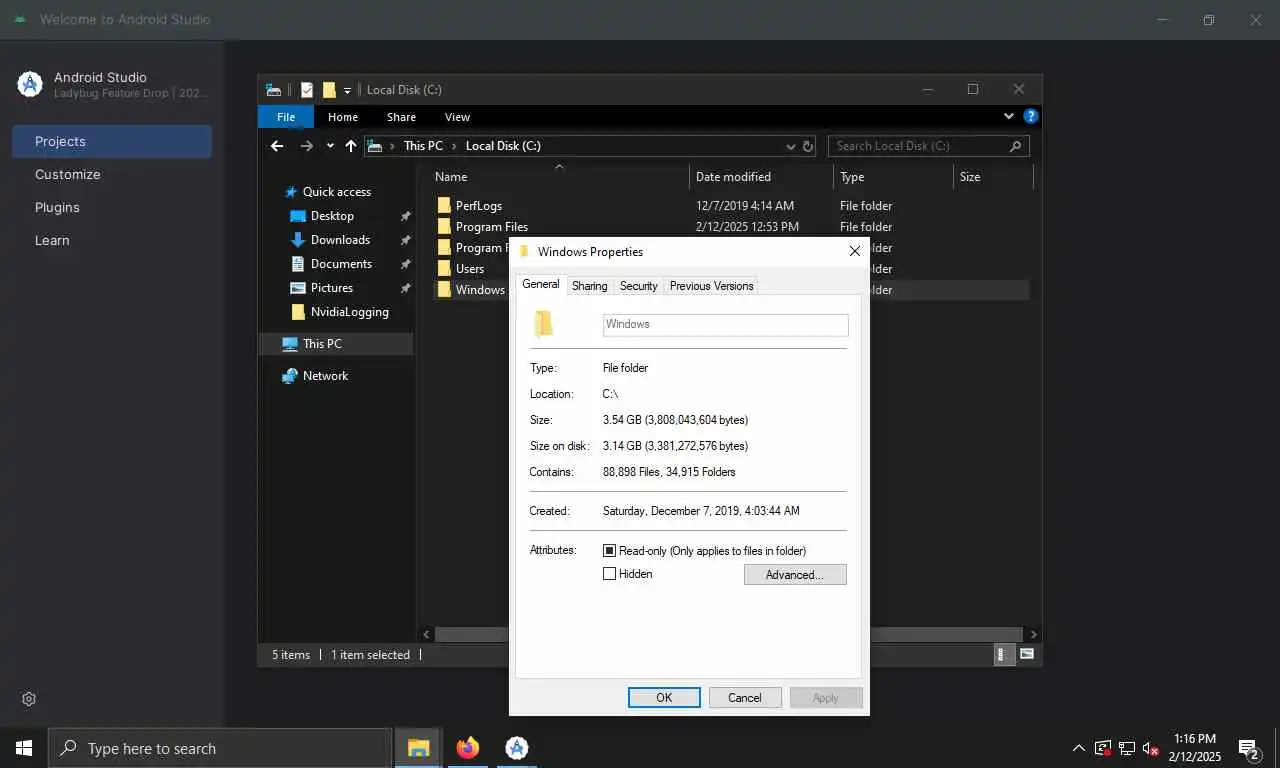Launch Firefox from taskbar
The width and height of the screenshot is (1280, 768).
(467, 748)
